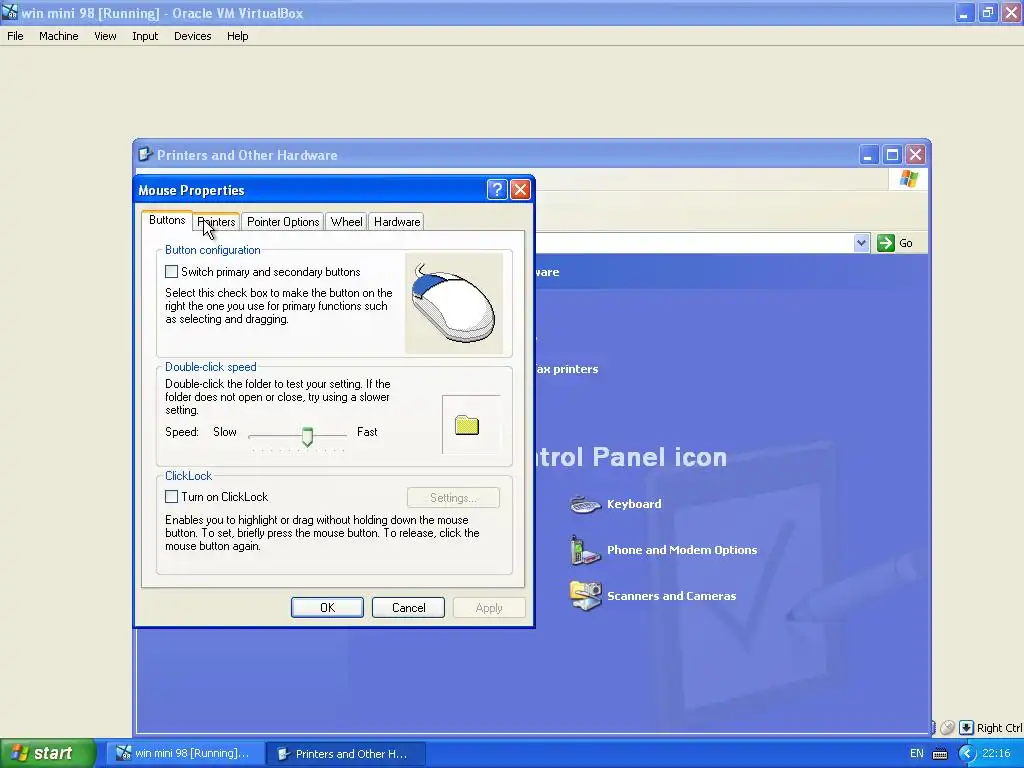Click the ClickLock Settings button
This screenshot has height=768, width=1024.
coord(453,498)
